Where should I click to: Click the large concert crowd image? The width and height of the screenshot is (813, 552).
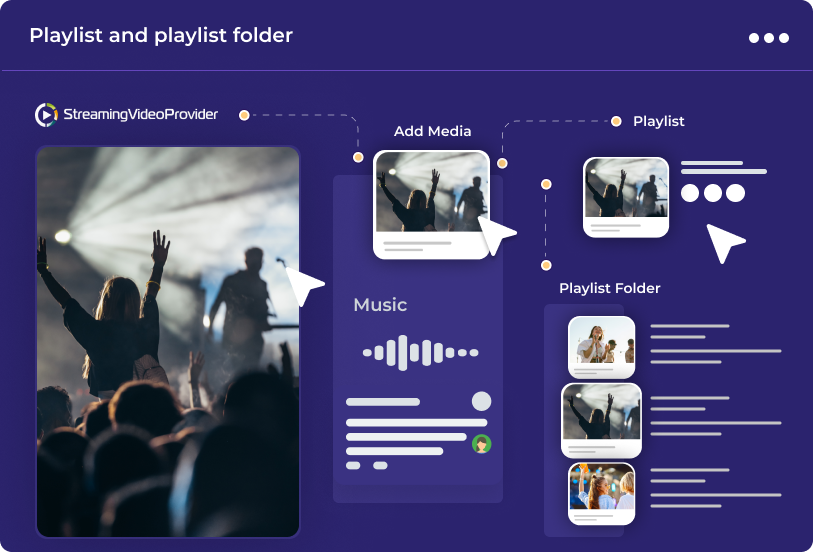pos(168,342)
